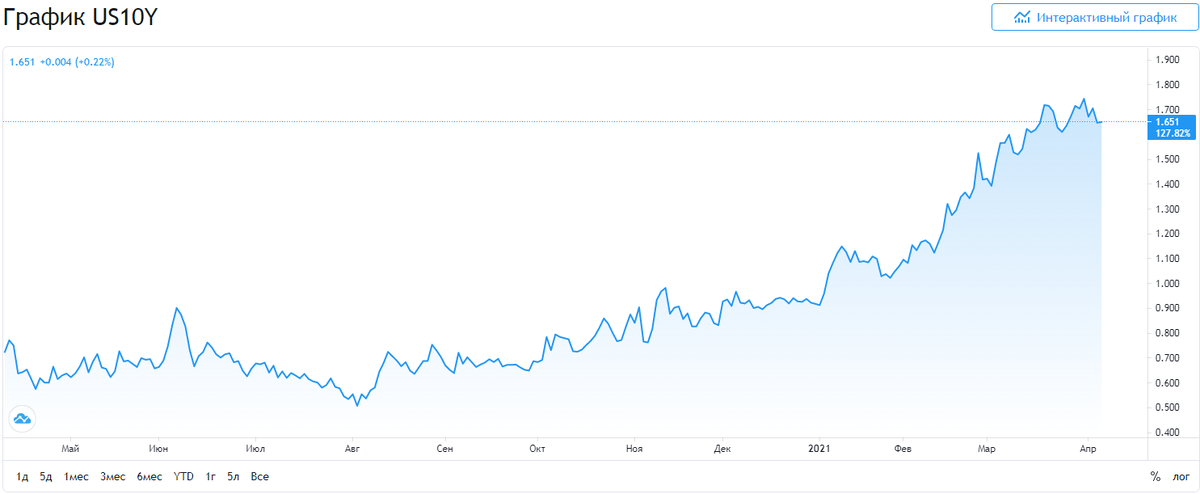Viewport: 1200px width, 494px height.
Task: Click the TradingView cloud logo icon
Action: 22,419
